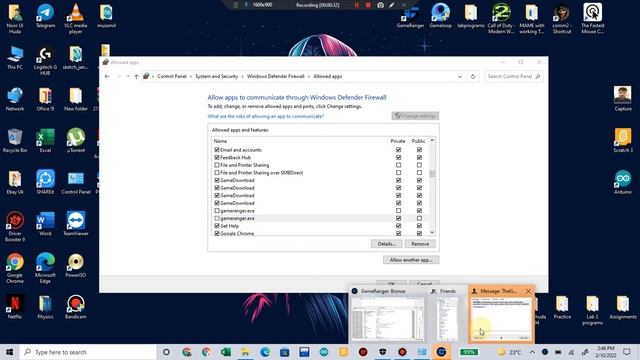Open Logitech G HUB desktop icon
The height and width of the screenshot is (360, 640).
(x=45, y=60)
